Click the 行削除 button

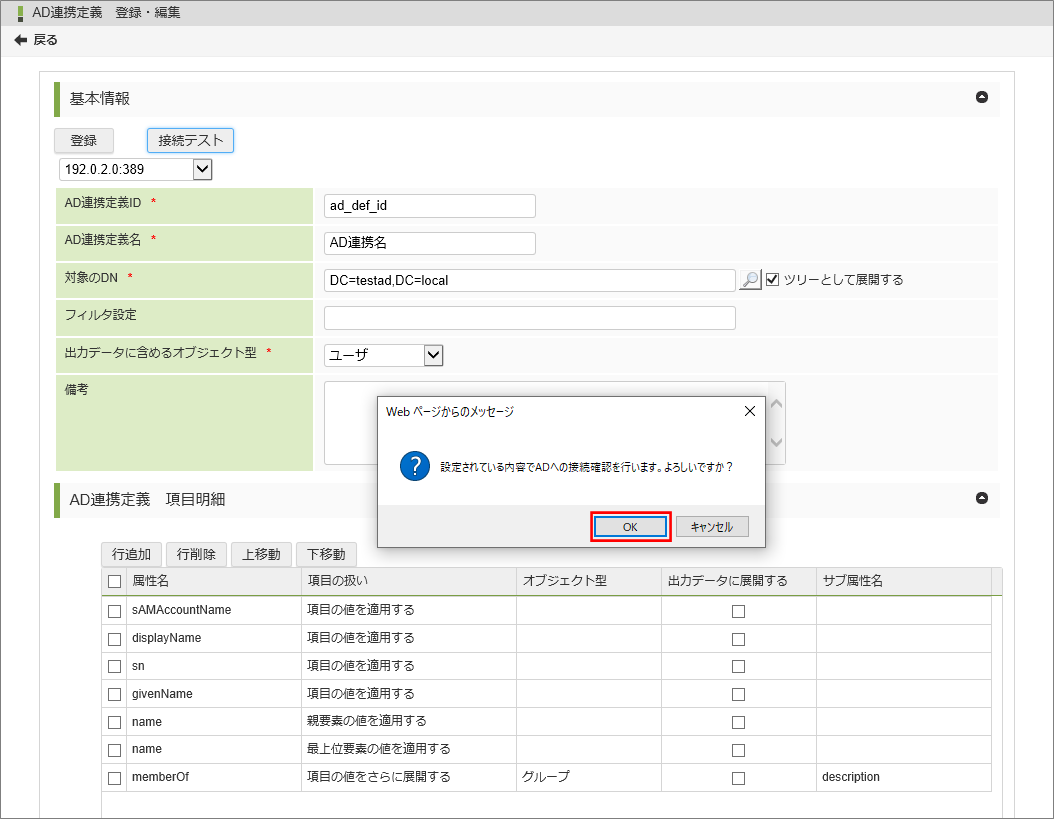[x=196, y=554]
